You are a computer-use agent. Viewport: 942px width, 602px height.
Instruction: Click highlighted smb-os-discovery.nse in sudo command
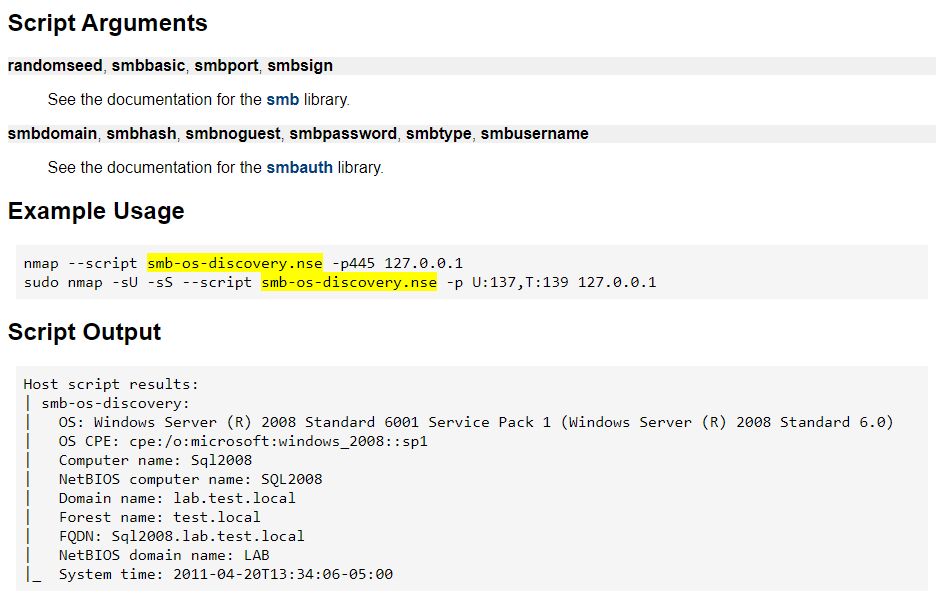[349, 282]
